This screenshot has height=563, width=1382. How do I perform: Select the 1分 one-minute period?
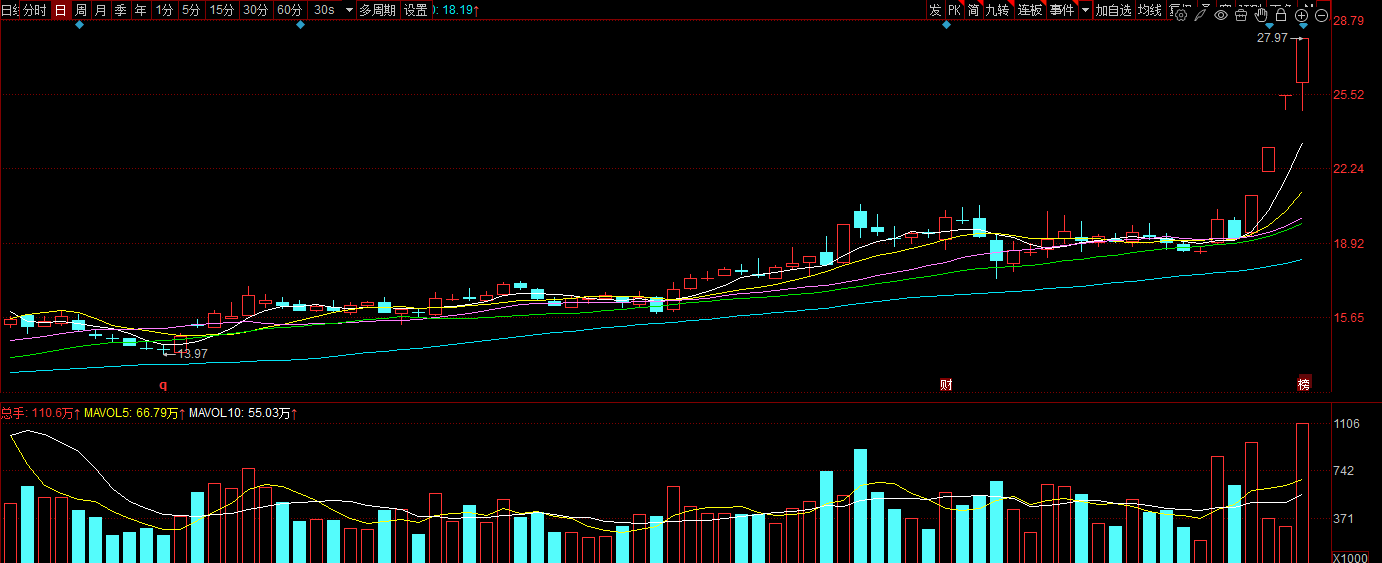pyautogui.click(x=165, y=10)
